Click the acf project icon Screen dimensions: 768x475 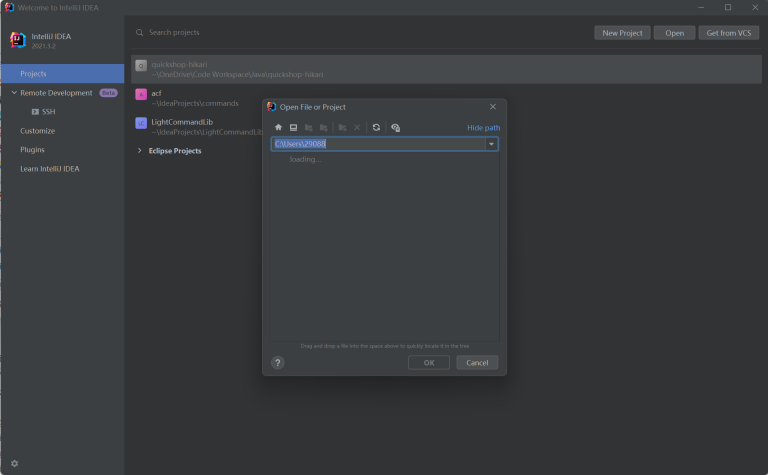[x=141, y=95]
